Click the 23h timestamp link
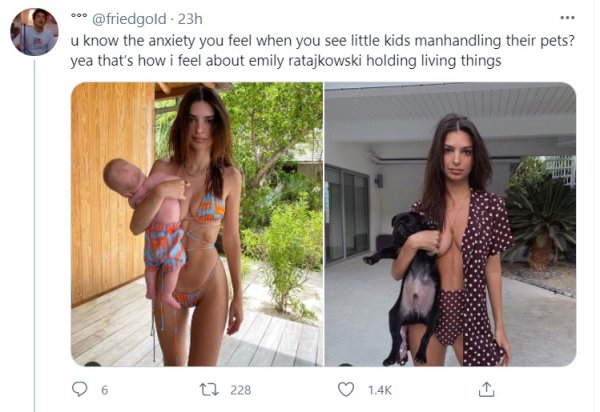600x412 pixels. tap(189, 18)
